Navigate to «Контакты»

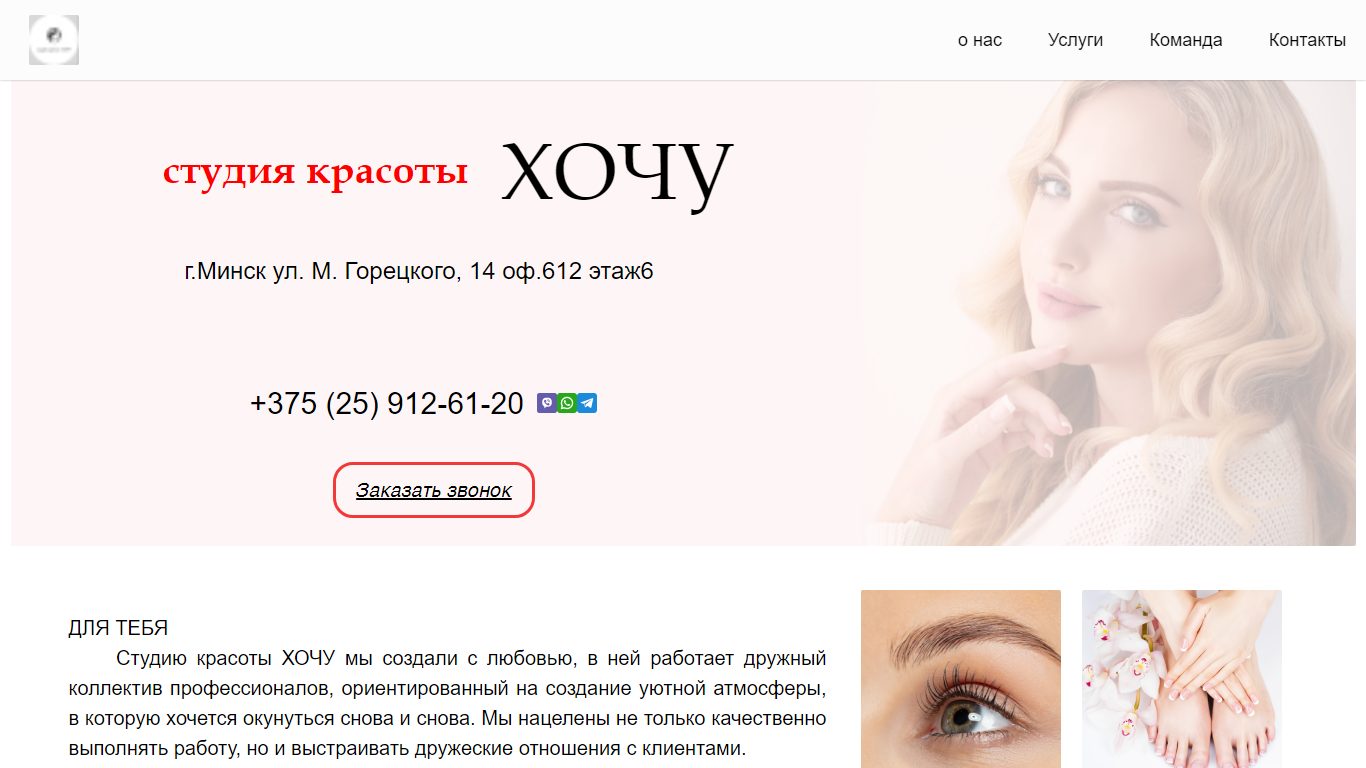tap(1307, 40)
